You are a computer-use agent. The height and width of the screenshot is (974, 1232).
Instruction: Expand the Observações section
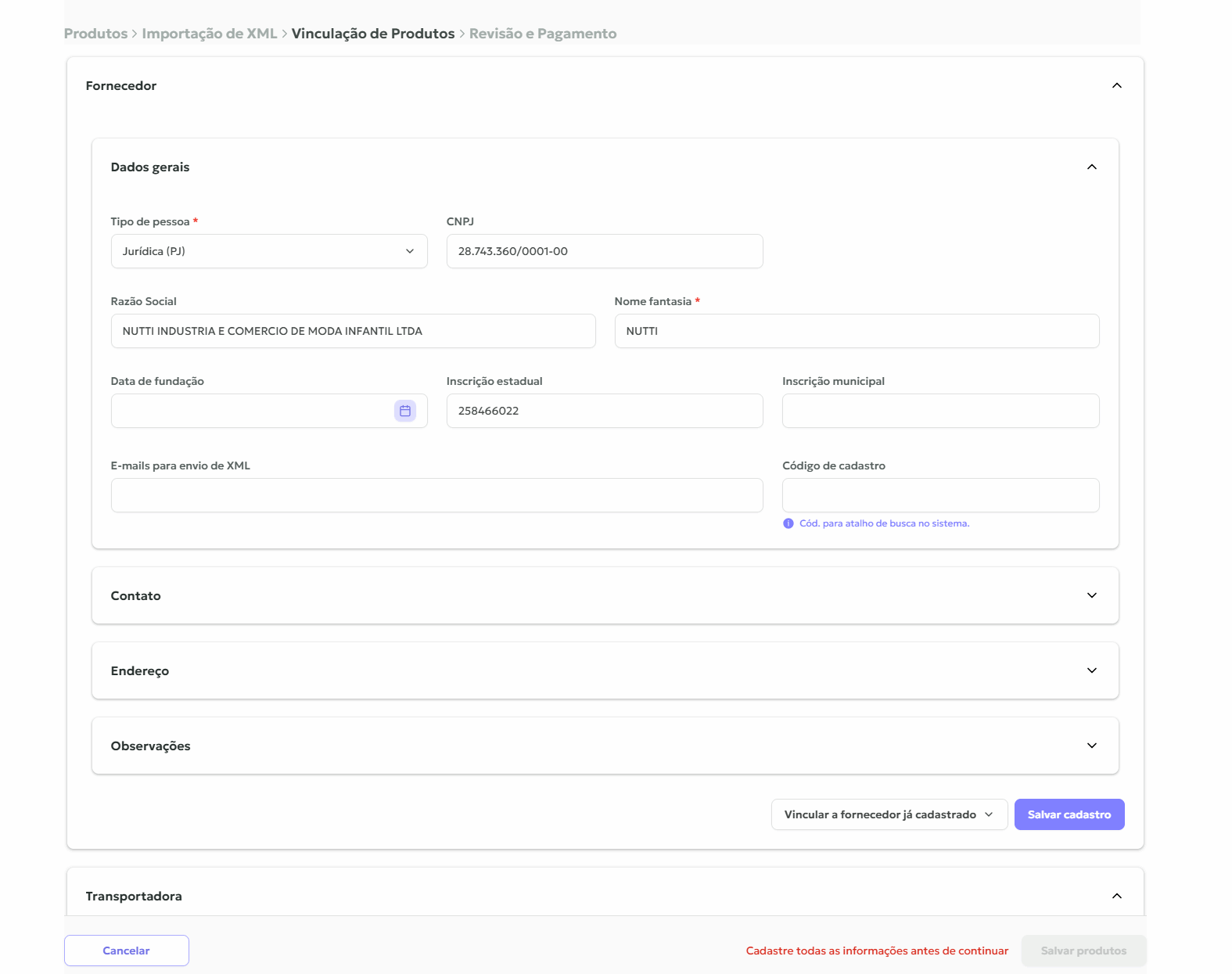pos(1091,746)
